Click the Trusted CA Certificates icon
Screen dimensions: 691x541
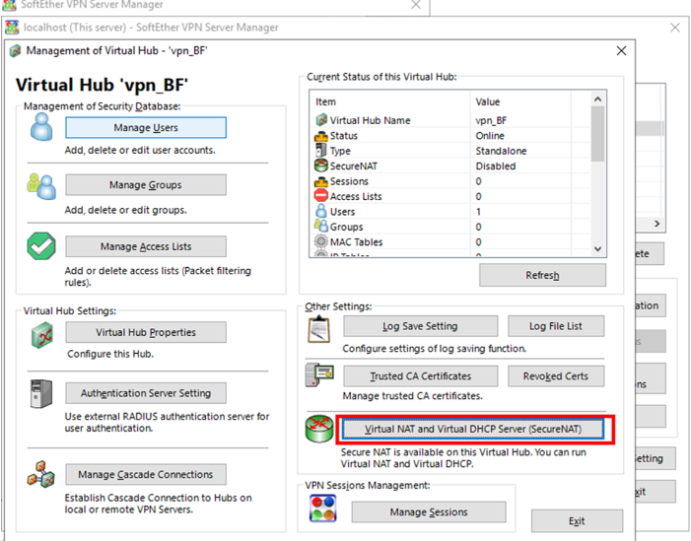tap(320, 377)
